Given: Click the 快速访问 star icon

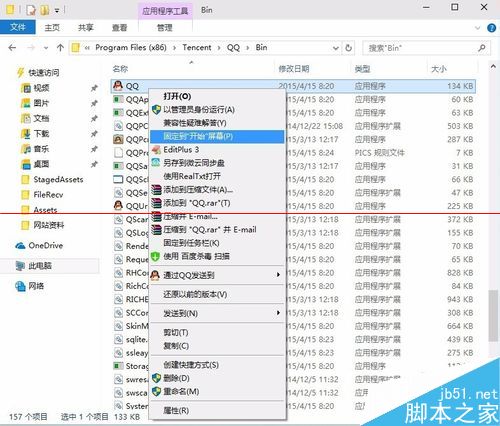Looking at the screenshot, I should click(21, 73).
